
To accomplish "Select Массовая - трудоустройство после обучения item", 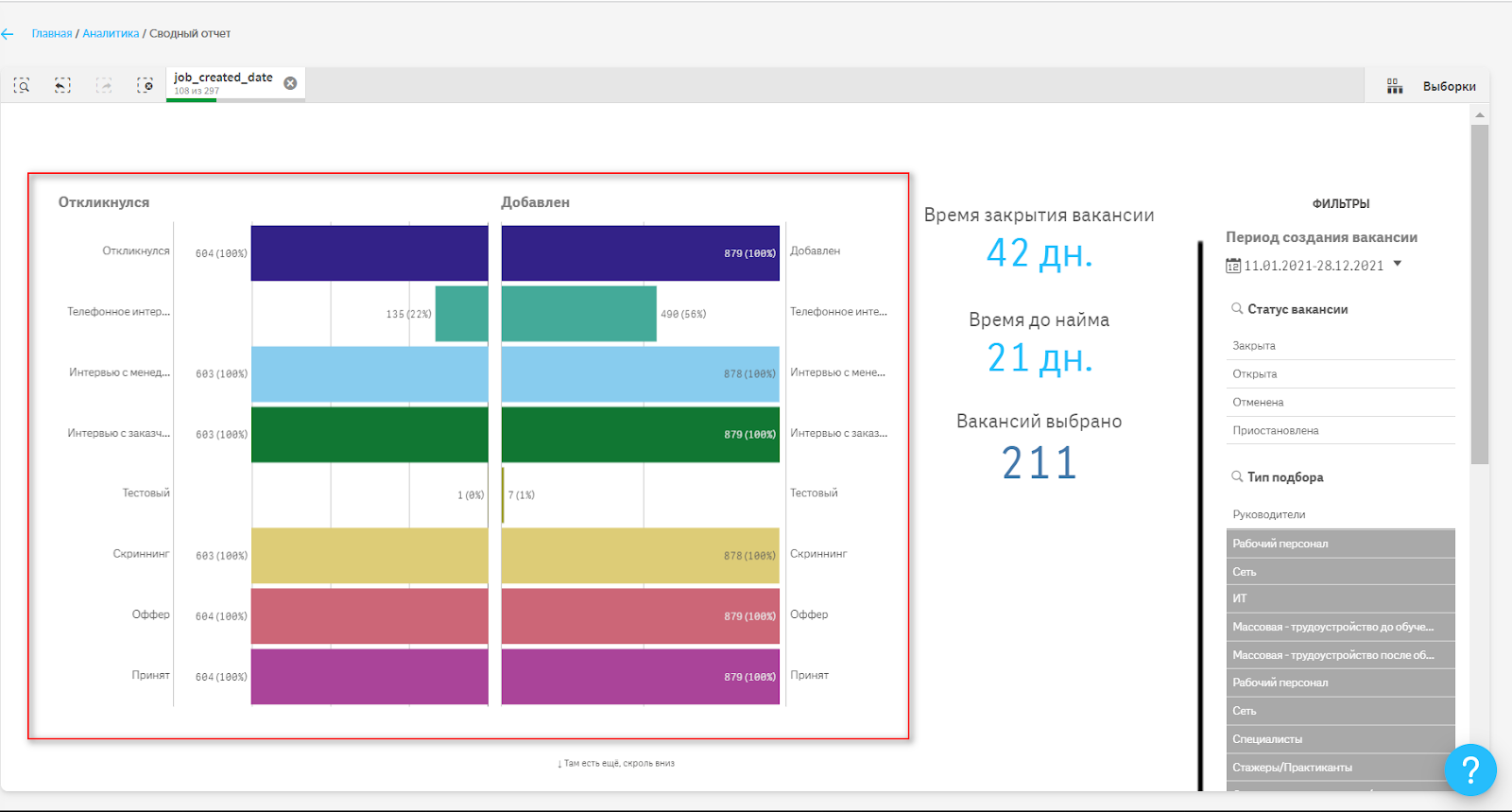I will 1340,655.
